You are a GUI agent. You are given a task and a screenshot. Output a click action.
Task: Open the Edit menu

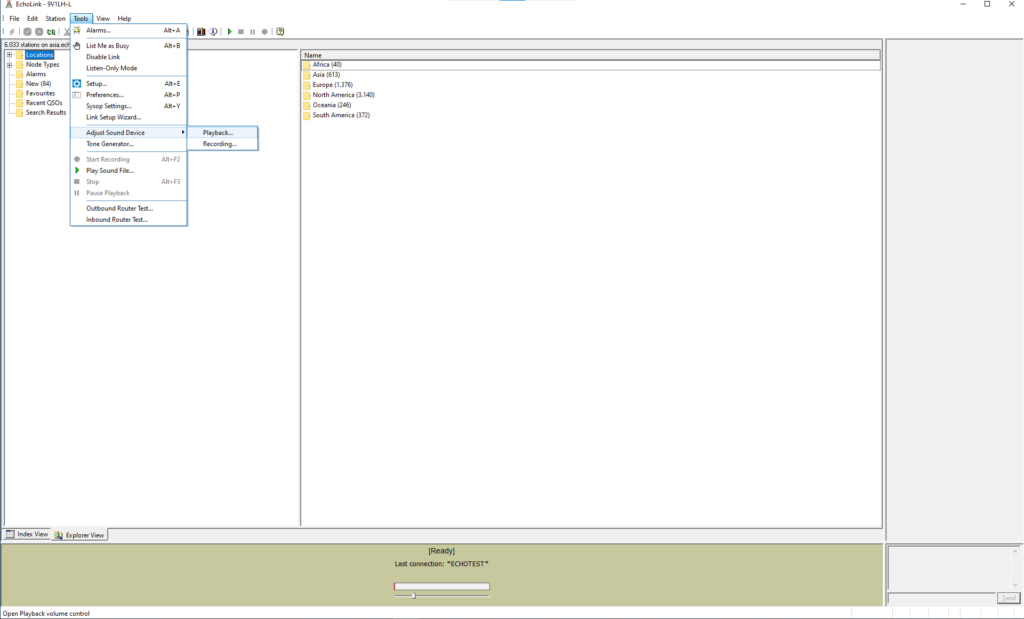(32, 18)
